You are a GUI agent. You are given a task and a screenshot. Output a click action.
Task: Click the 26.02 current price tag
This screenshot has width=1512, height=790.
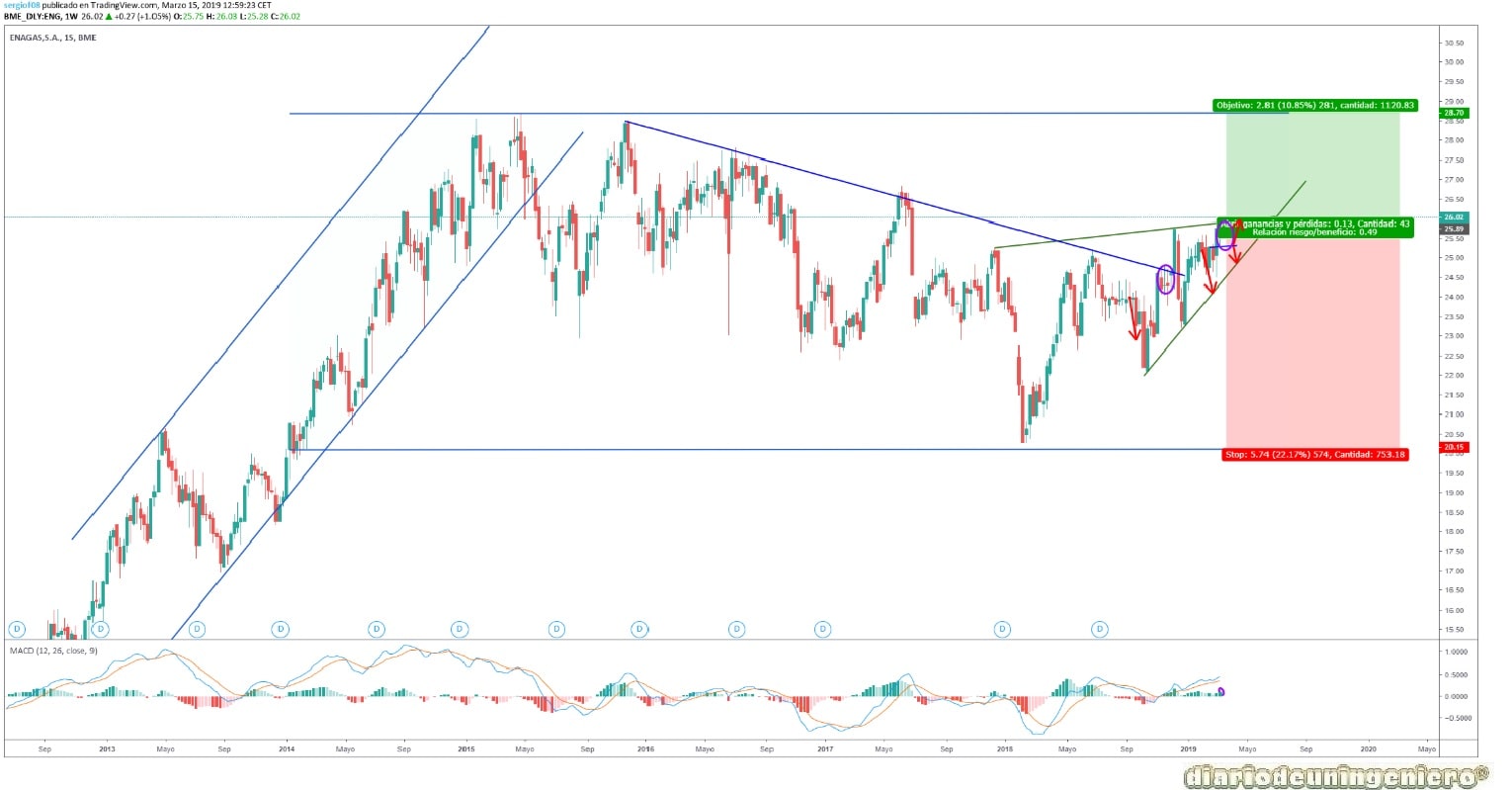pyautogui.click(x=1455, y=217)
